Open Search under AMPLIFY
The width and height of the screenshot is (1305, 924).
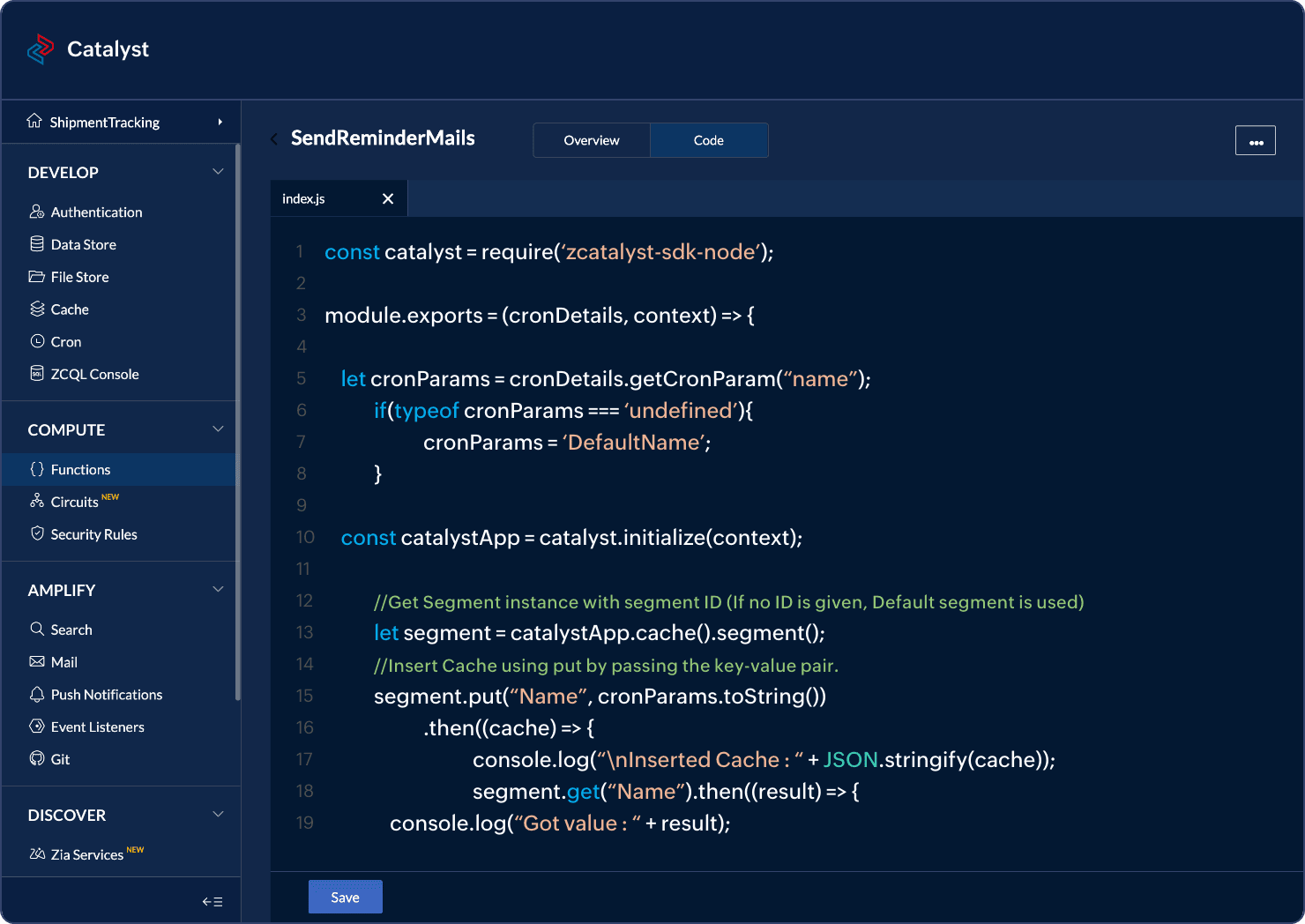71,630
